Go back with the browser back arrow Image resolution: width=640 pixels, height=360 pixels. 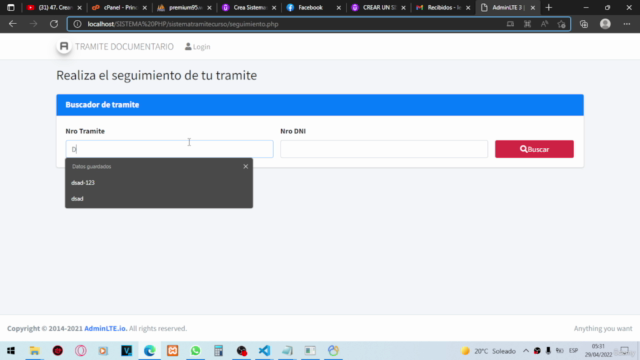pos(13,24)
